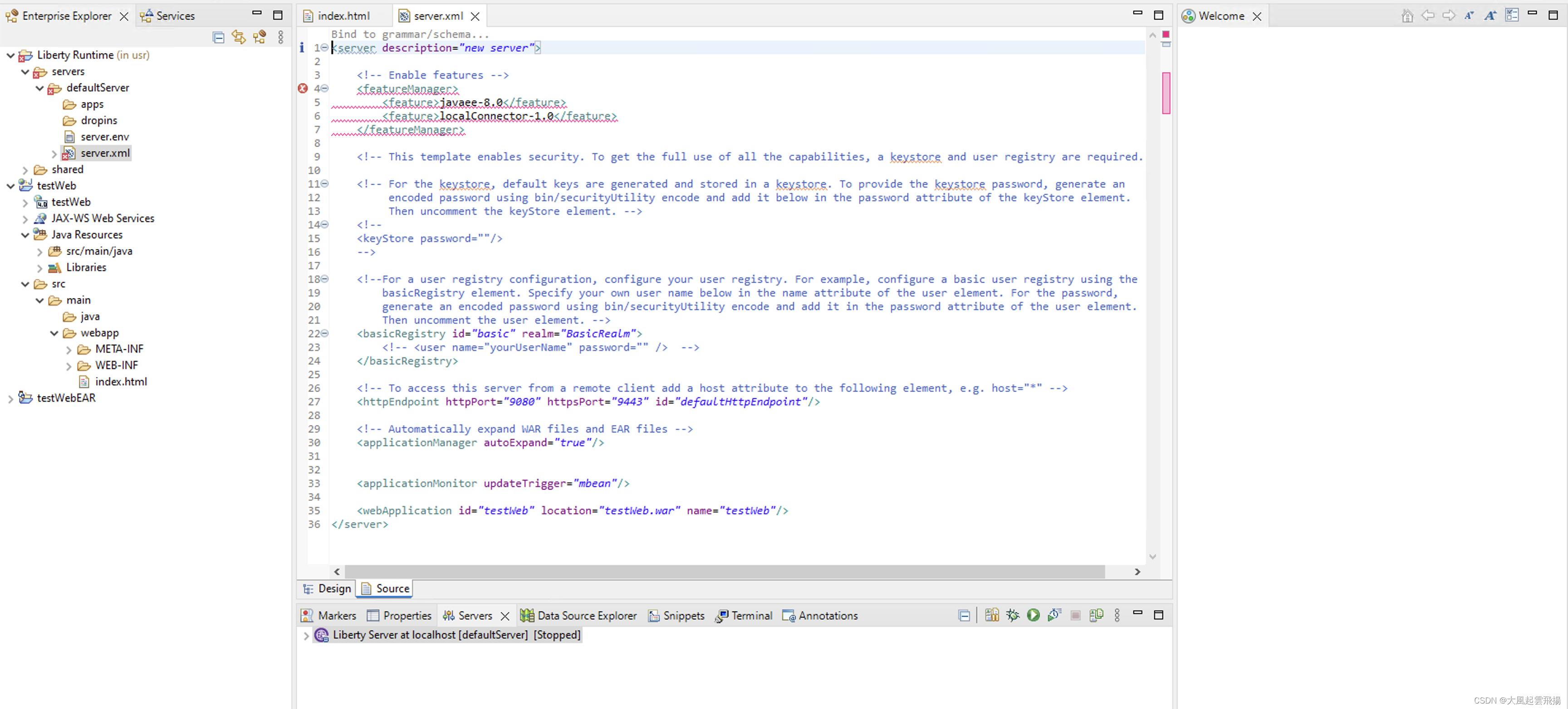Click the Customize Page button on Welcome toolbar
The width and height of the screenshot is (1568, 709).
[x=1512, y=16]
